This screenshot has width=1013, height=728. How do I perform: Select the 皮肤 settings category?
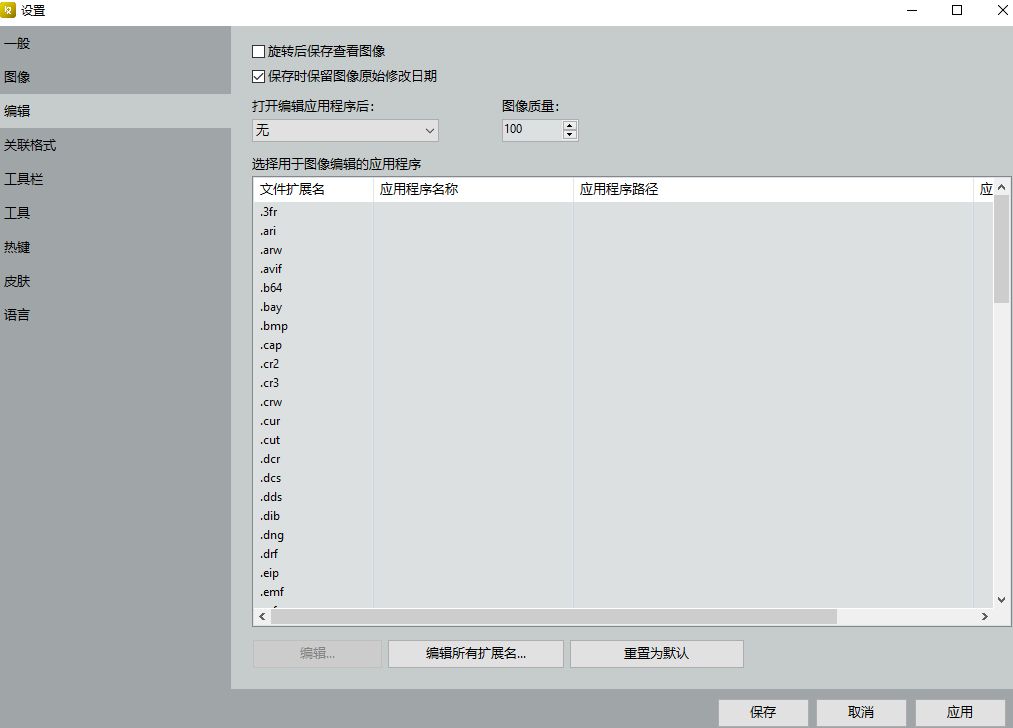point(17,281)
